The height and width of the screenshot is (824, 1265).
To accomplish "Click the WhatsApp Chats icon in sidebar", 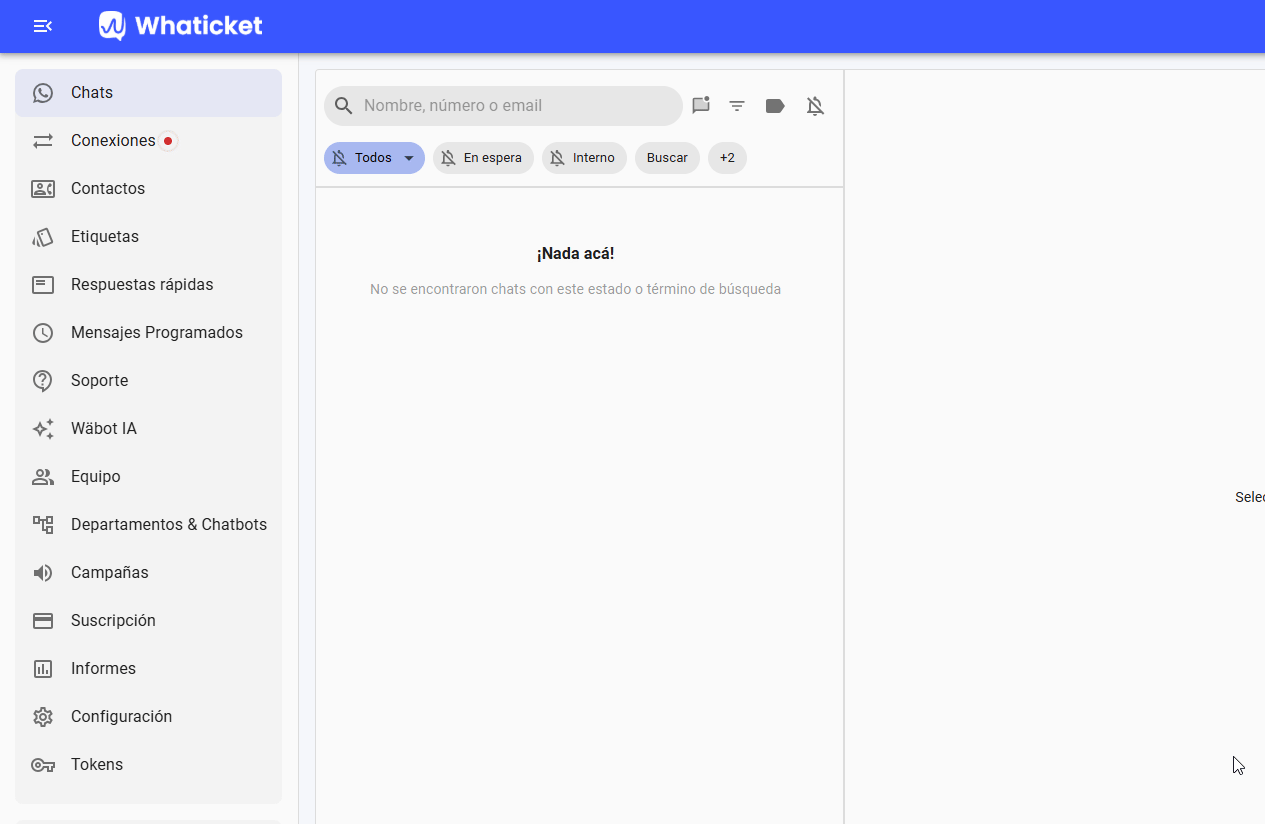I will point(43,93).
